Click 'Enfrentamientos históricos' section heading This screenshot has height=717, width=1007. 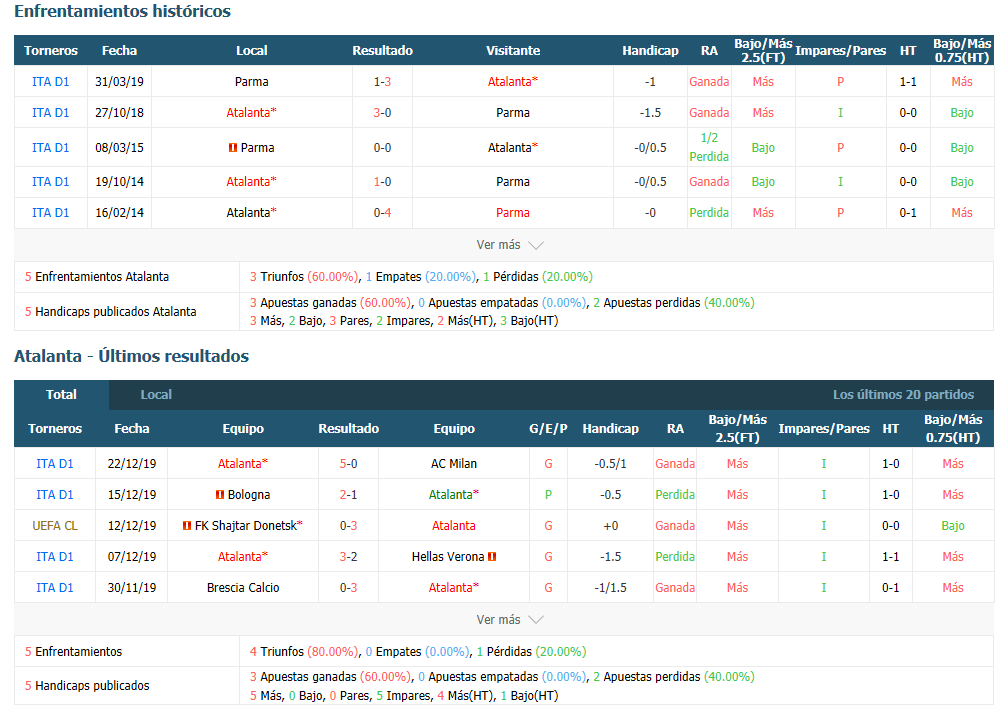122,11
